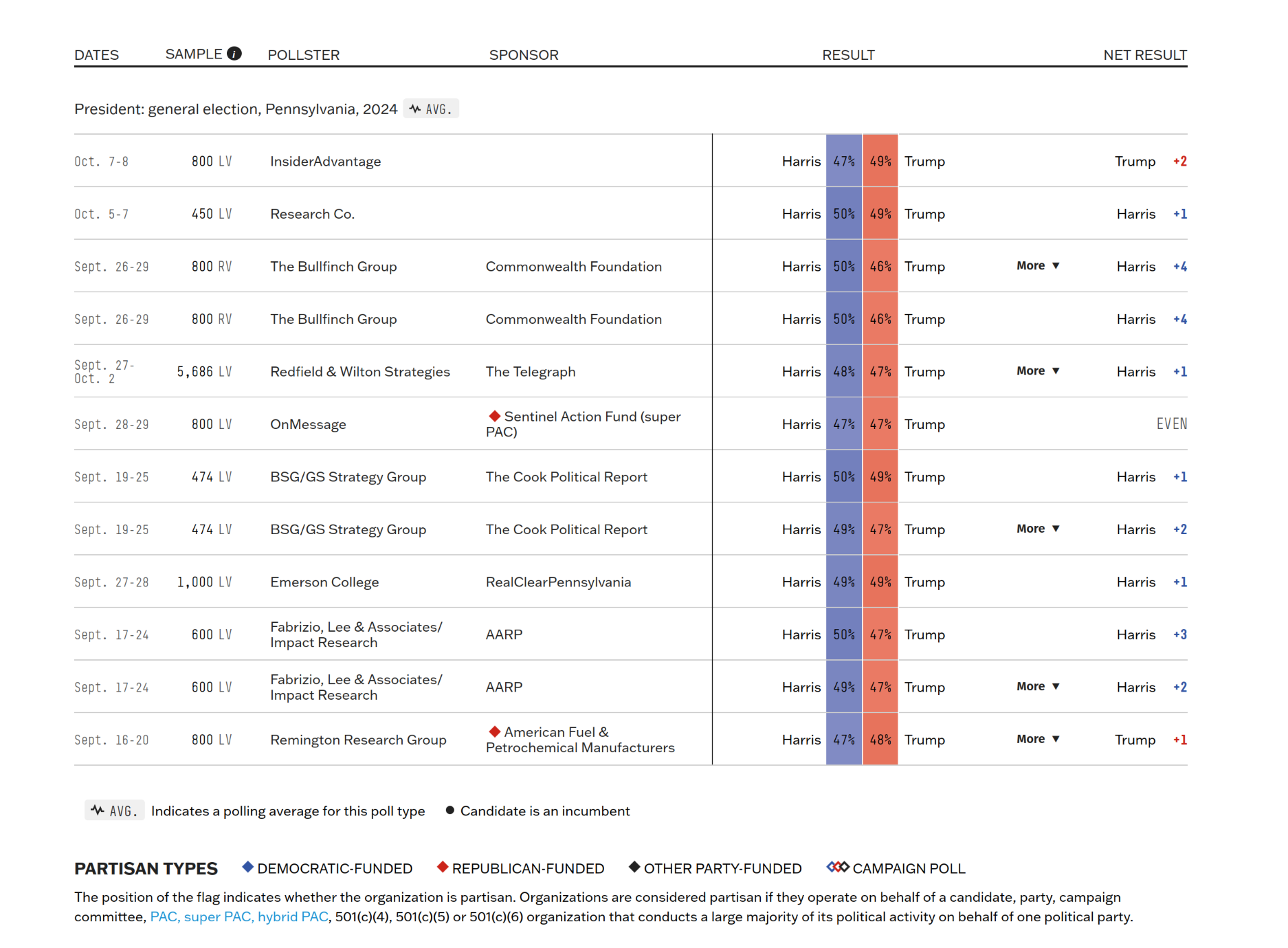Click the Oct. 7-8 date

101,162
